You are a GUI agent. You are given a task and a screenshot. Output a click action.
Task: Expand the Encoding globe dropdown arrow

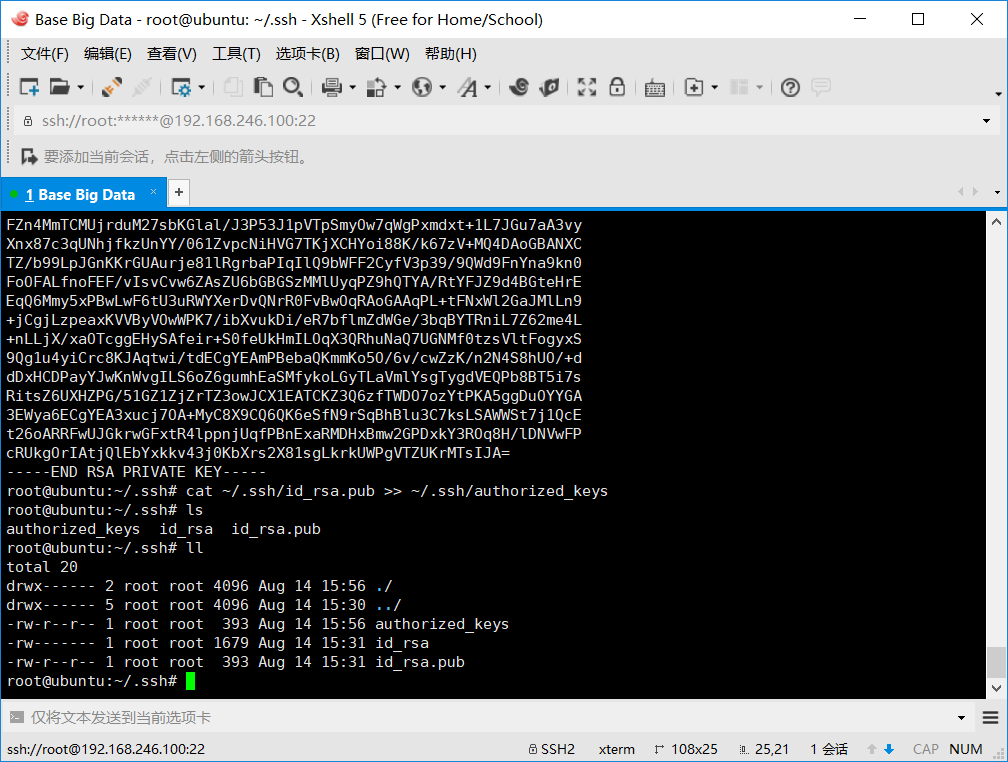tap(442, 87)
